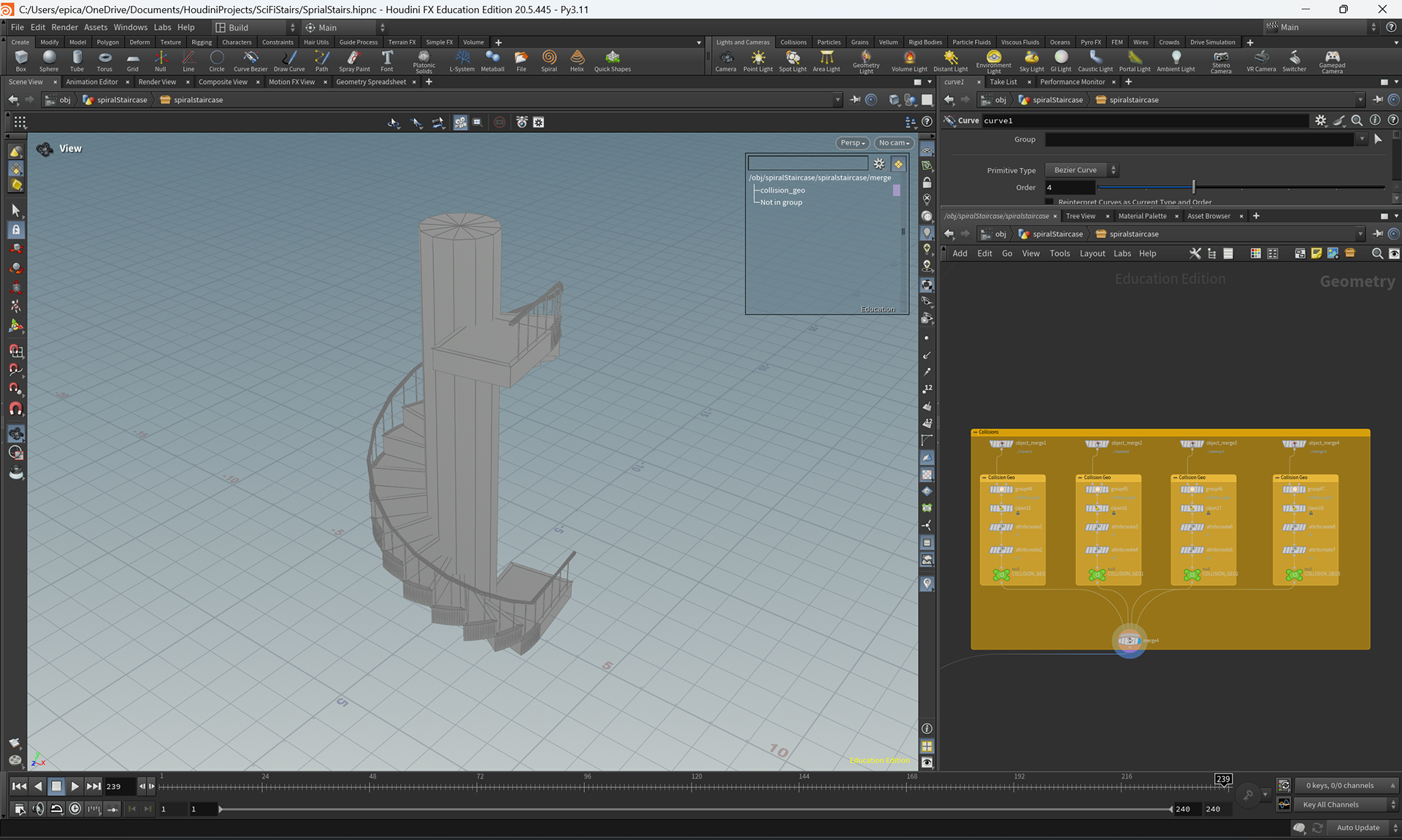Screen dimensions: 1402x840
Task: Adjust the Order slider
Action: pyautogui.click(x=1194, y=188)
